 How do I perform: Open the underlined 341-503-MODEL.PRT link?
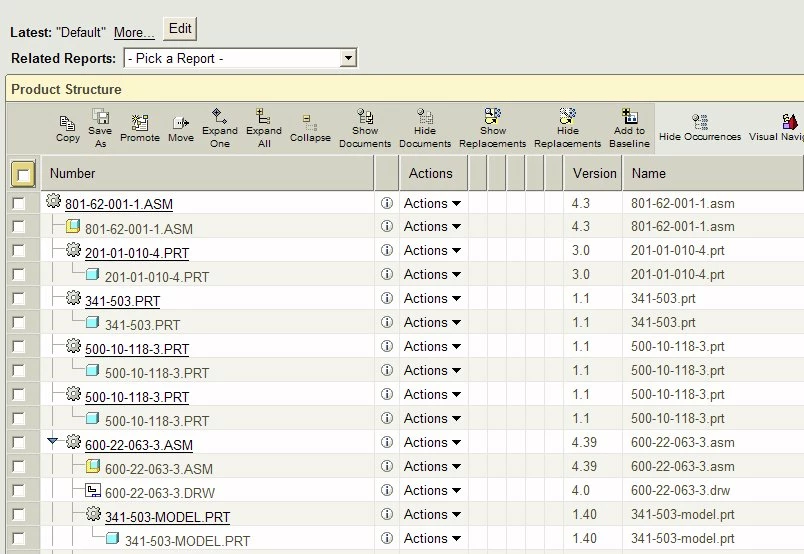[x=167, y=517]
